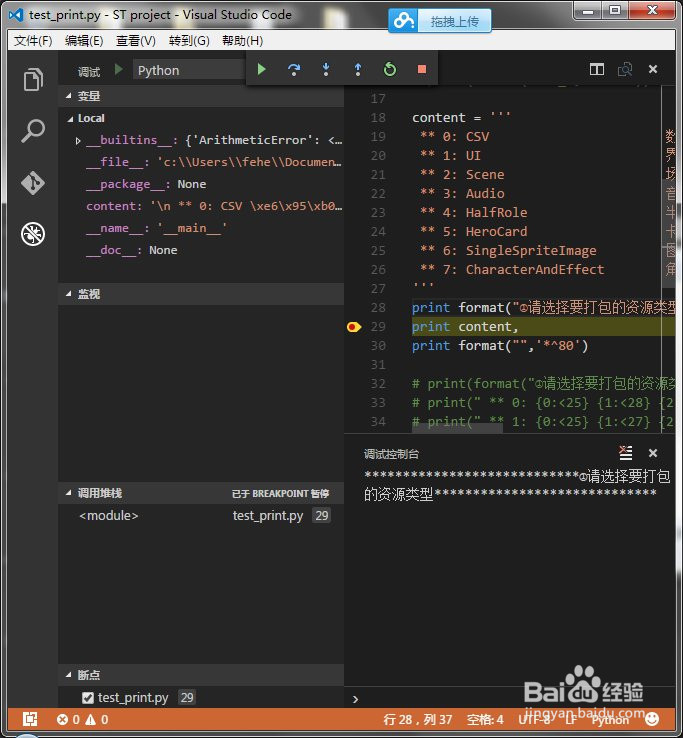
Task: Clear the debug console output
Action: tap(626, 453)
